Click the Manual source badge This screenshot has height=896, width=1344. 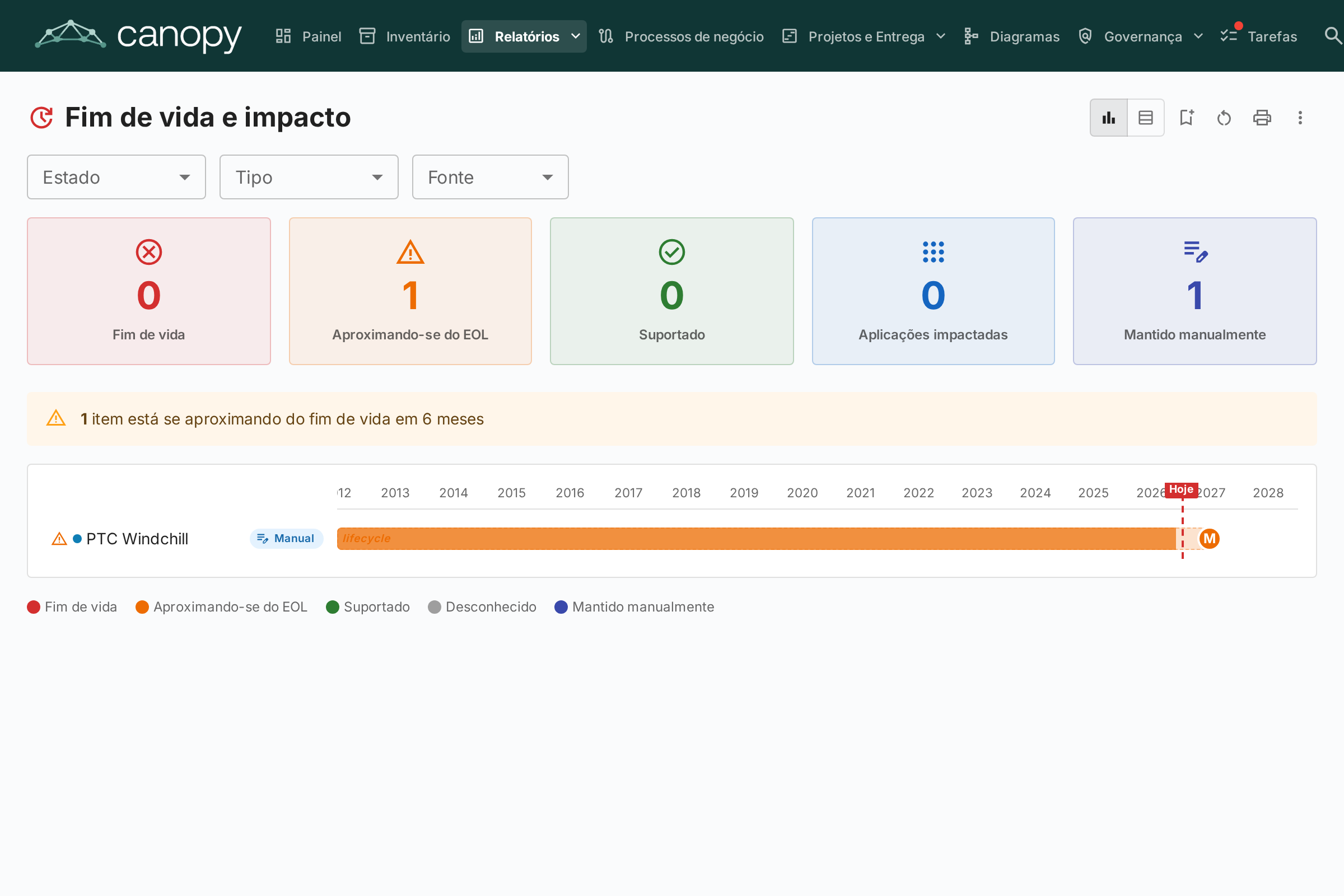click(x=286, y=538)
